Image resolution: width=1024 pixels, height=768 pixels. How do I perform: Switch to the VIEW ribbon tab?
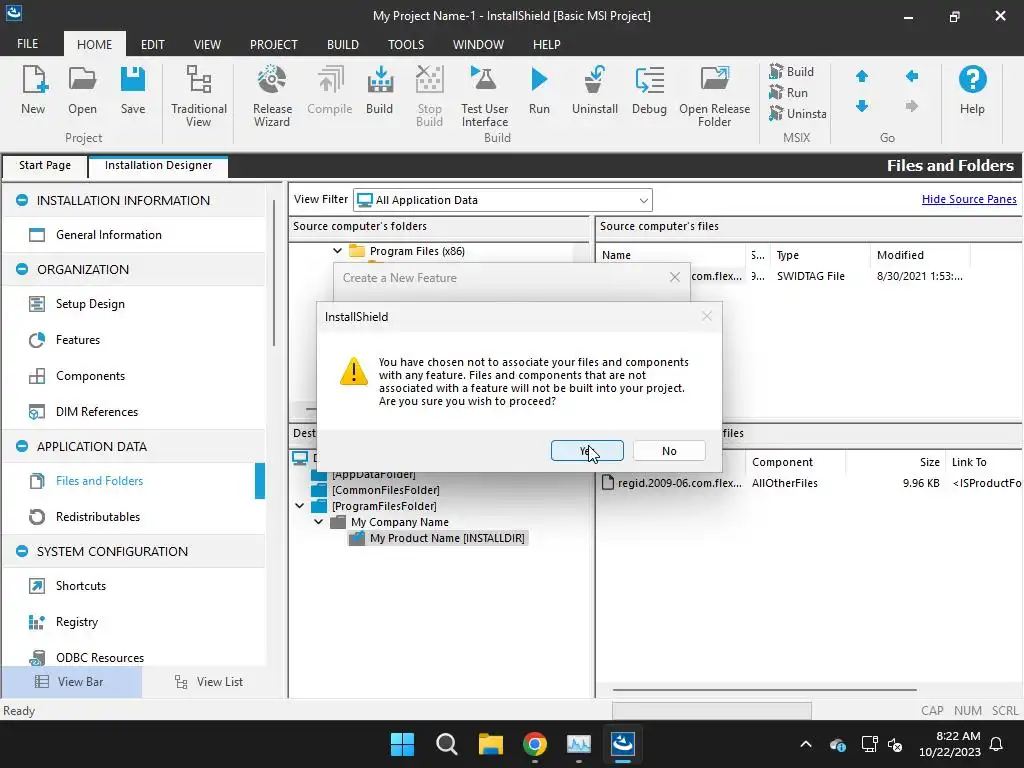pos(207,44)
